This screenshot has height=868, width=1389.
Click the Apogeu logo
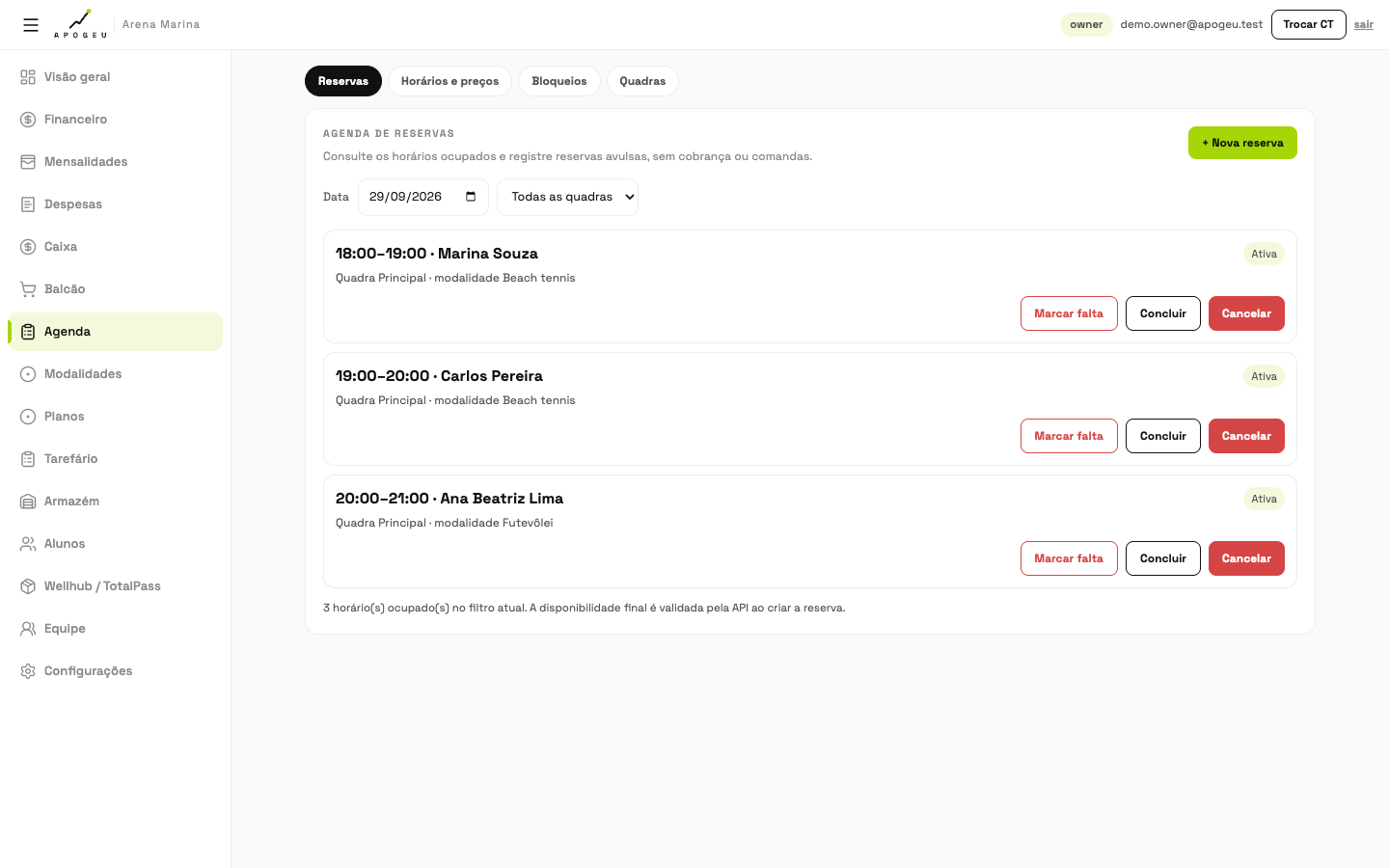tap(80, 24)
